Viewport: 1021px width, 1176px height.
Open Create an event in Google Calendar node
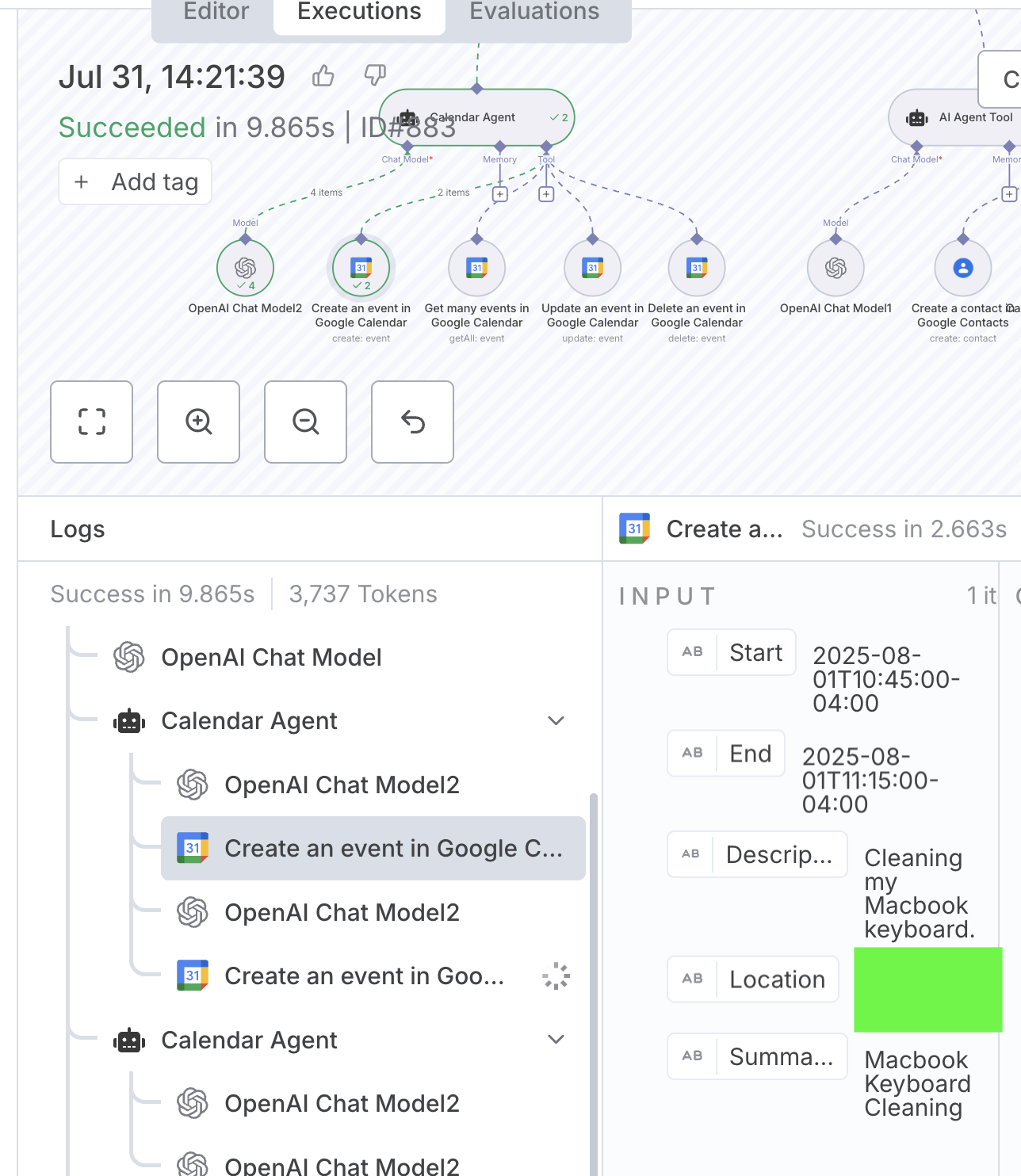pos(361,268)
